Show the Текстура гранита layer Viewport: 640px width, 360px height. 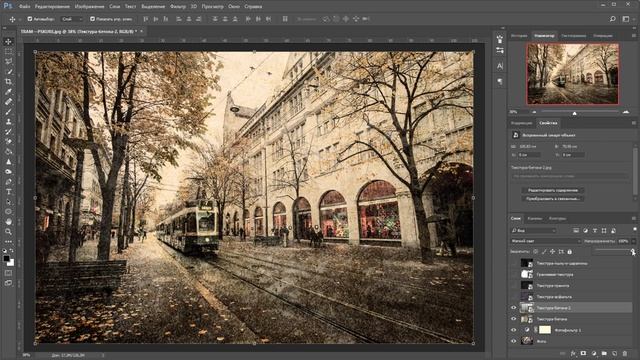click(513, 286)
